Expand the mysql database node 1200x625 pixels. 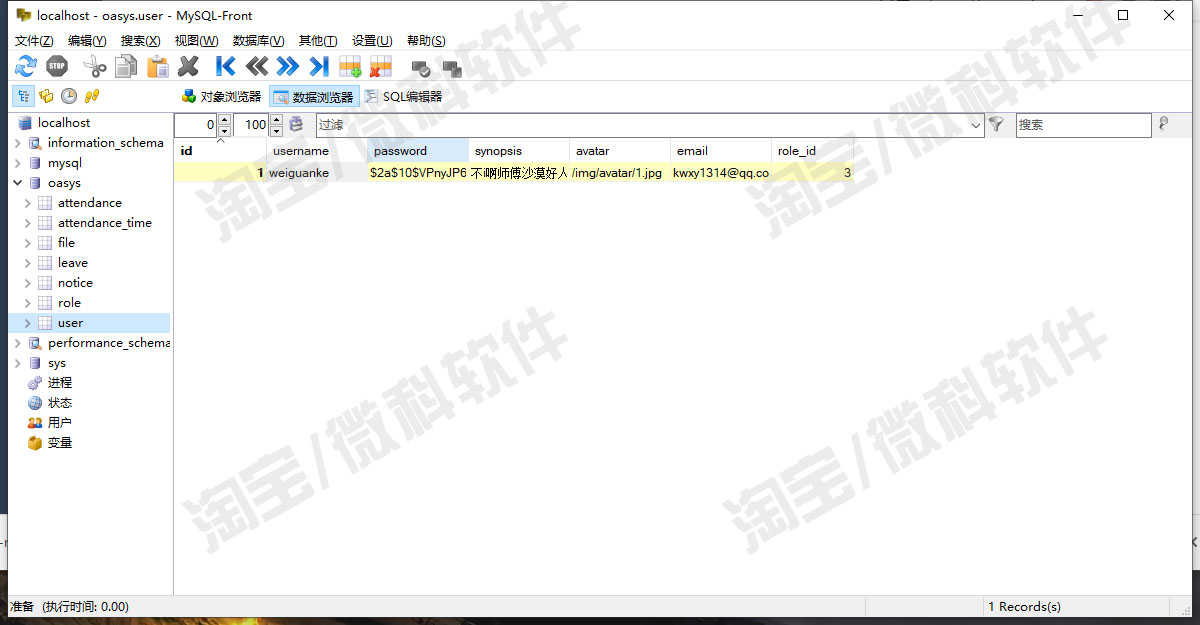pos(17,163)
